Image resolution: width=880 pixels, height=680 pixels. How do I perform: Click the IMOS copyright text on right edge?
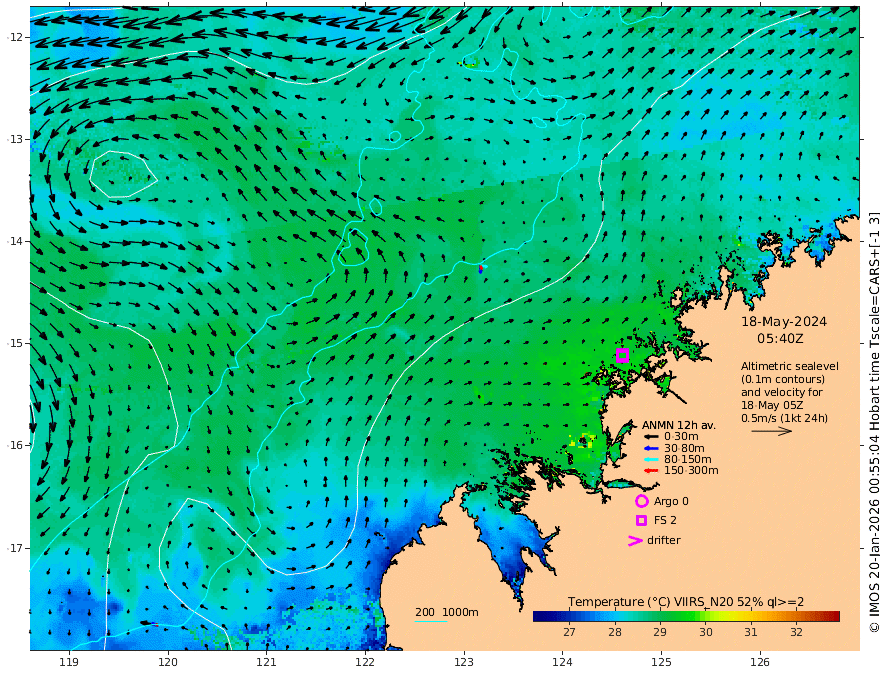[x=873, y=422]
